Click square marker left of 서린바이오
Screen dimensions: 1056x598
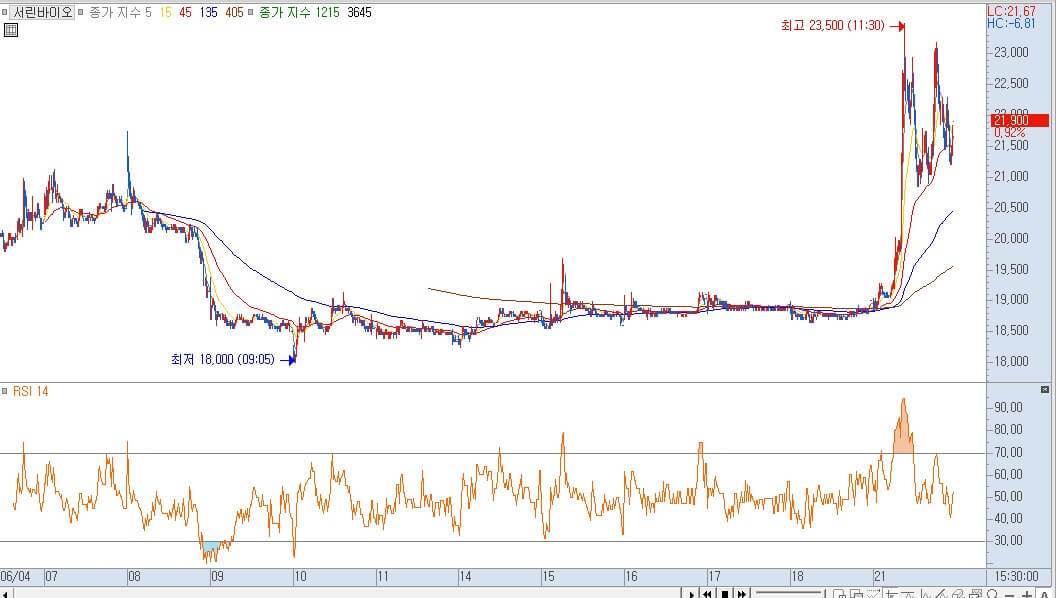tap(5, 12)
